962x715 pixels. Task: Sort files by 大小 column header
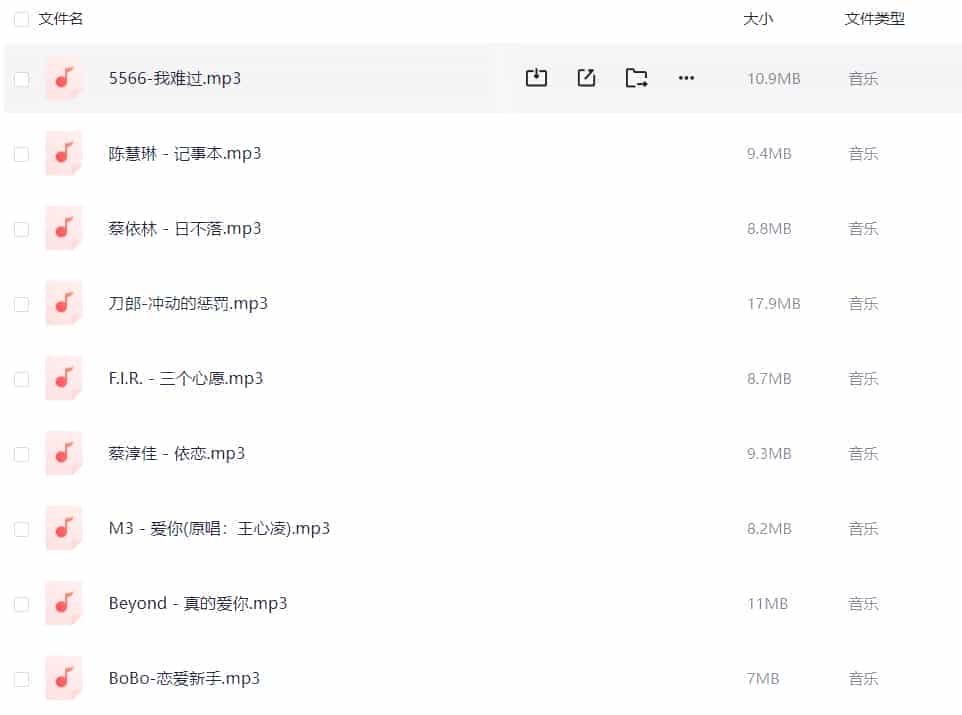click(x=758, y=19)
